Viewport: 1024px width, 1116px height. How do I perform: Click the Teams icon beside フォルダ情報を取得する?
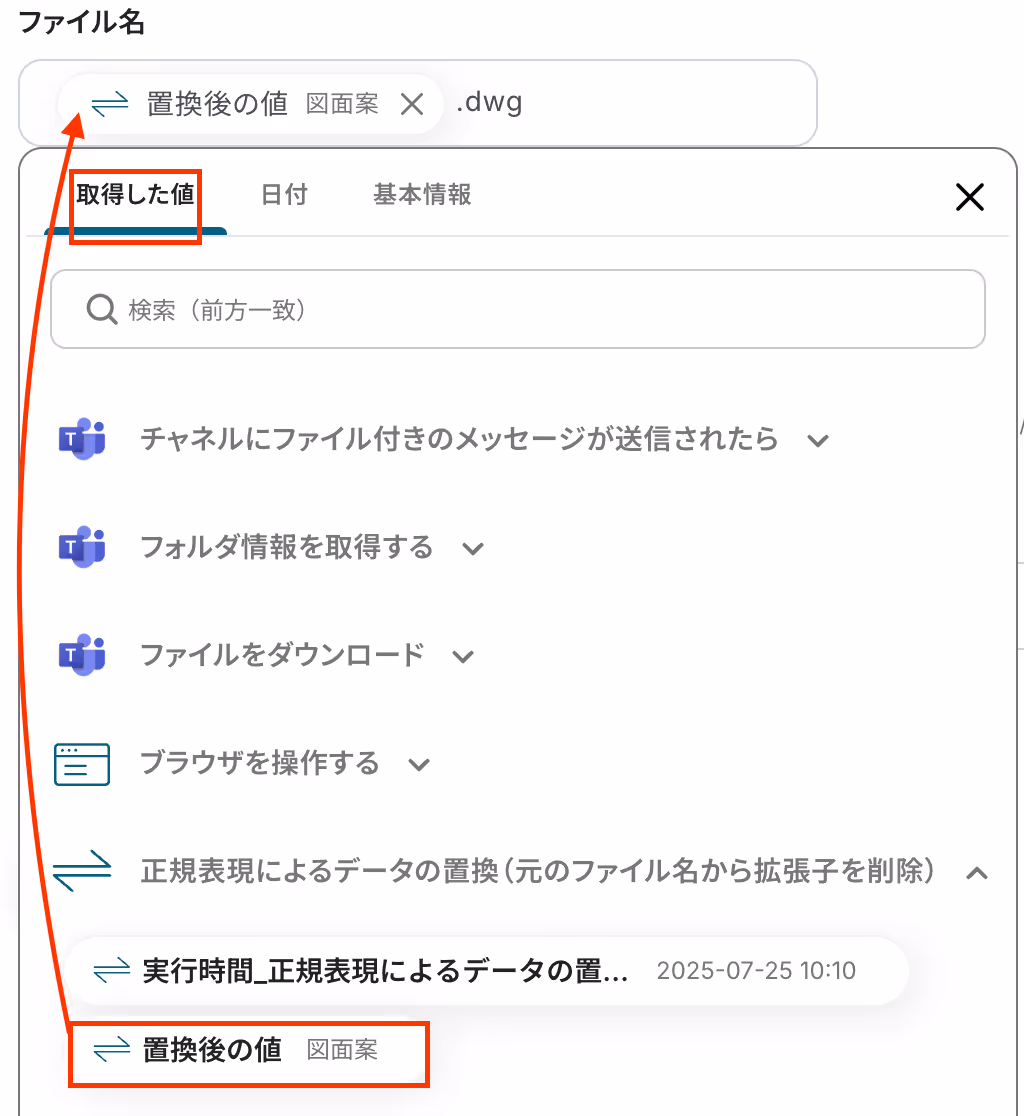click(x=82, y=547)
